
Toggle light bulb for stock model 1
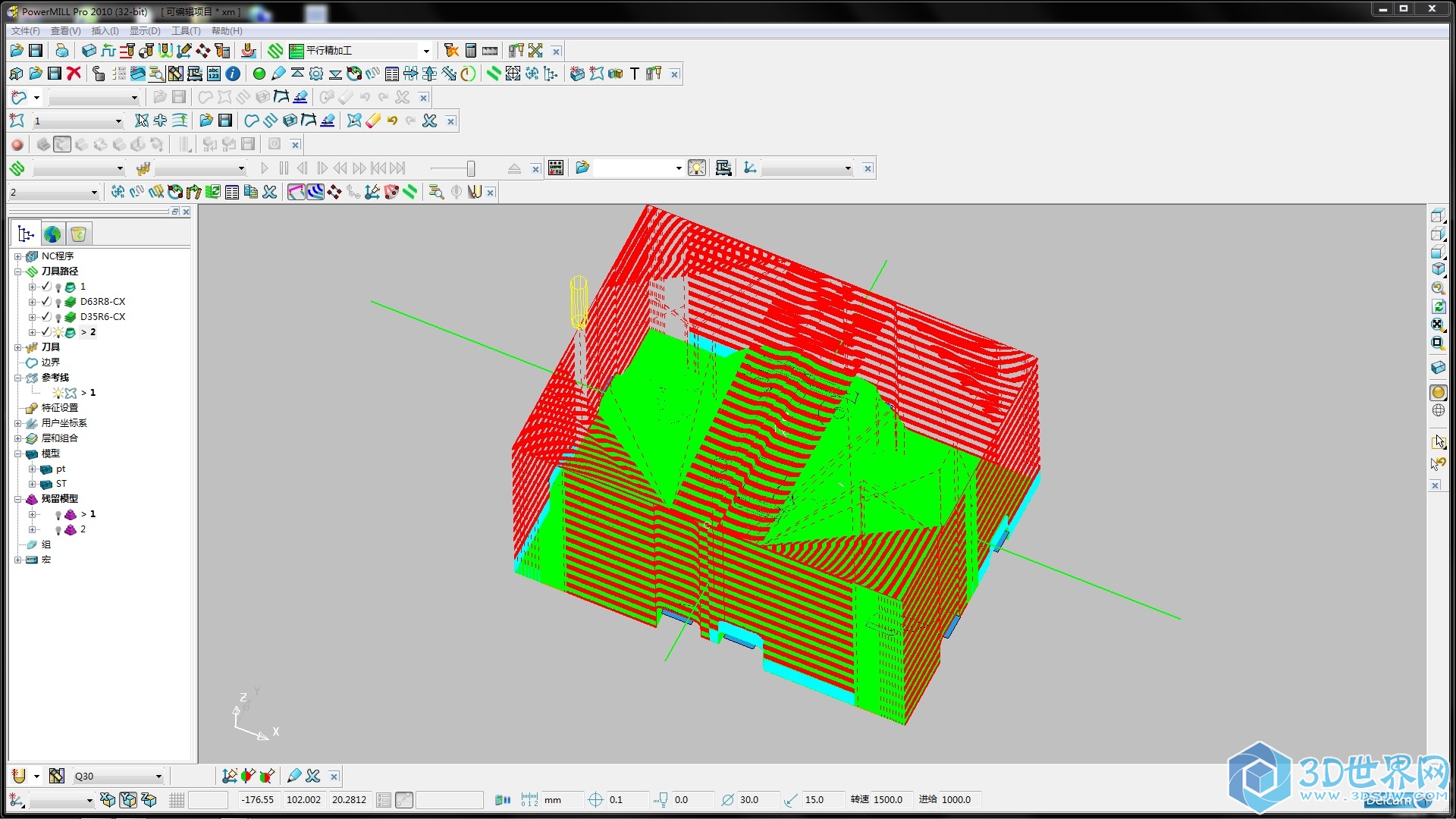(x=58, y=515)
